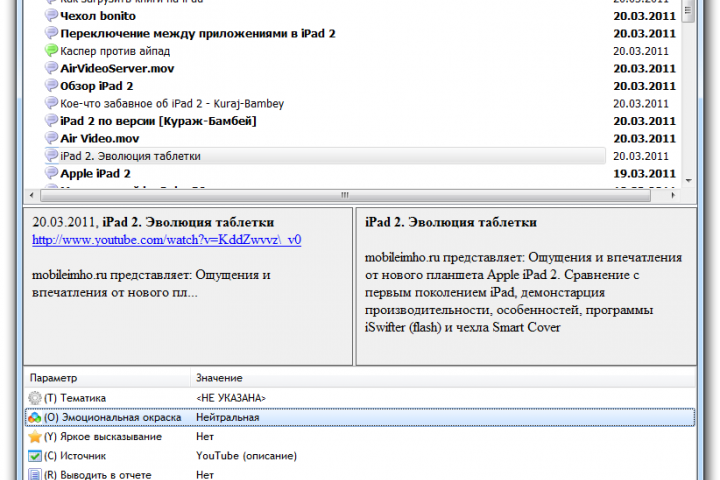Image resolution: width=720 pixels, height=480 pixels.
Task: Click star icon of Яркое высказывание
Action: [34, 436]
